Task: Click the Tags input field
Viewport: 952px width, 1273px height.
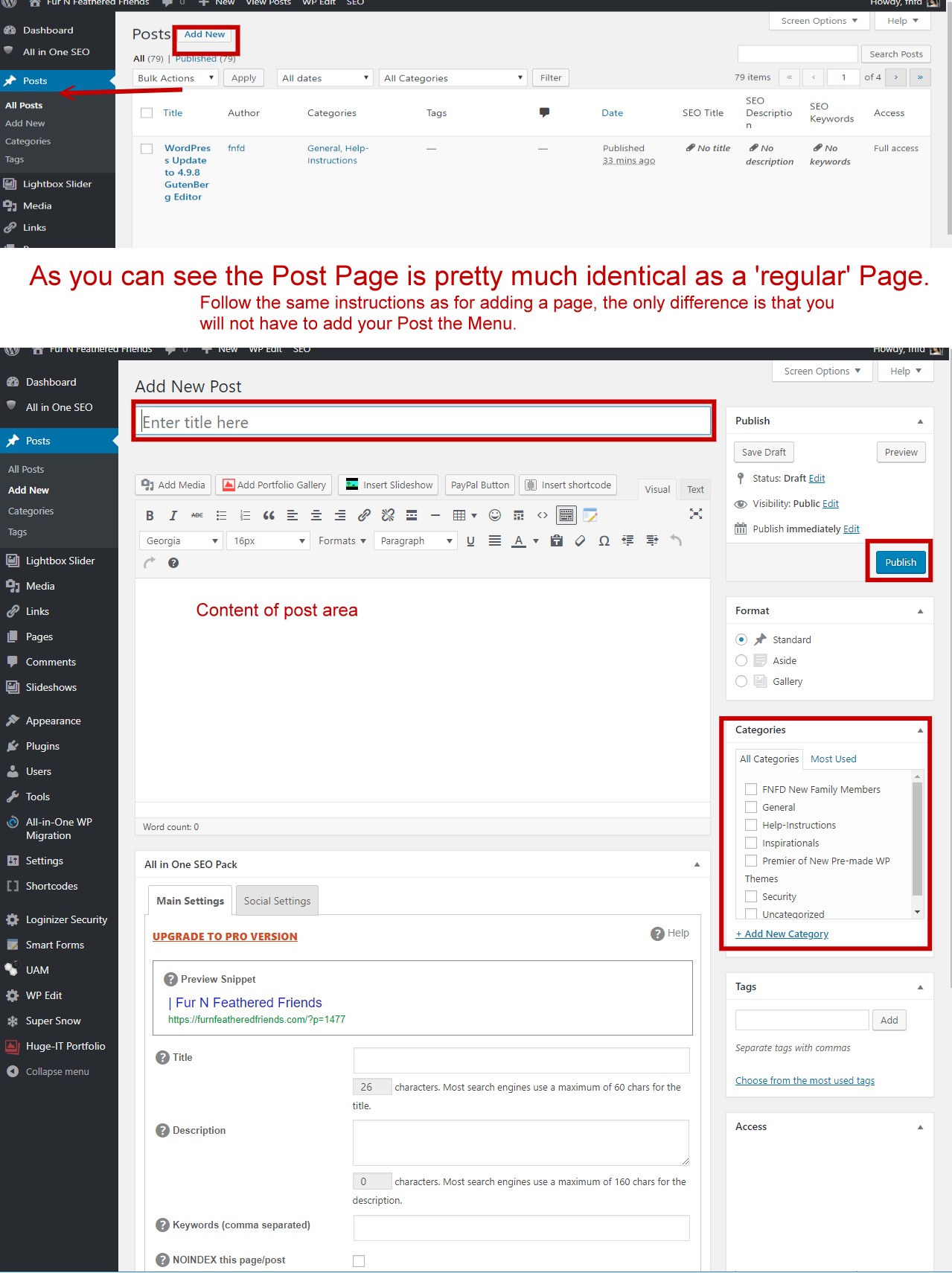Action: [x=802, y=1020]
